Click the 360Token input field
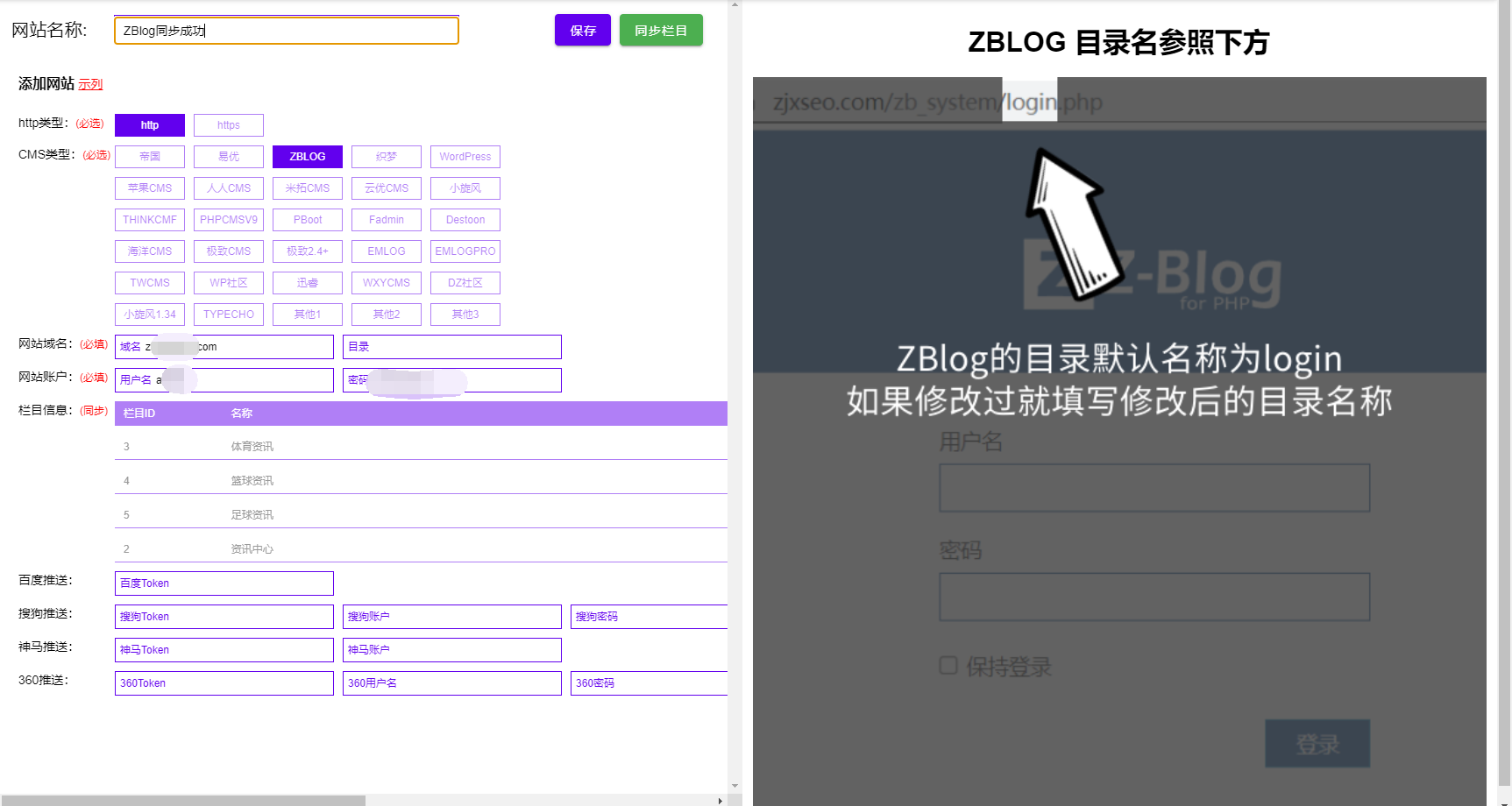 pos(224,683)
